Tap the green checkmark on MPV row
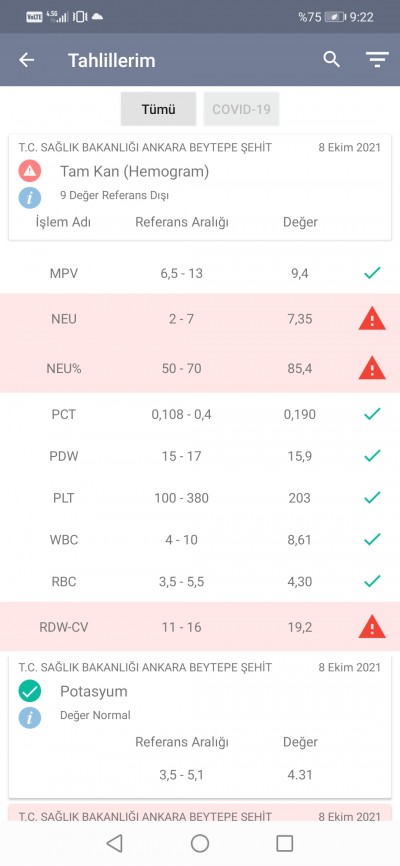Image resolution: width=400 pixels, height=866 pixels. tap(372, 272)
